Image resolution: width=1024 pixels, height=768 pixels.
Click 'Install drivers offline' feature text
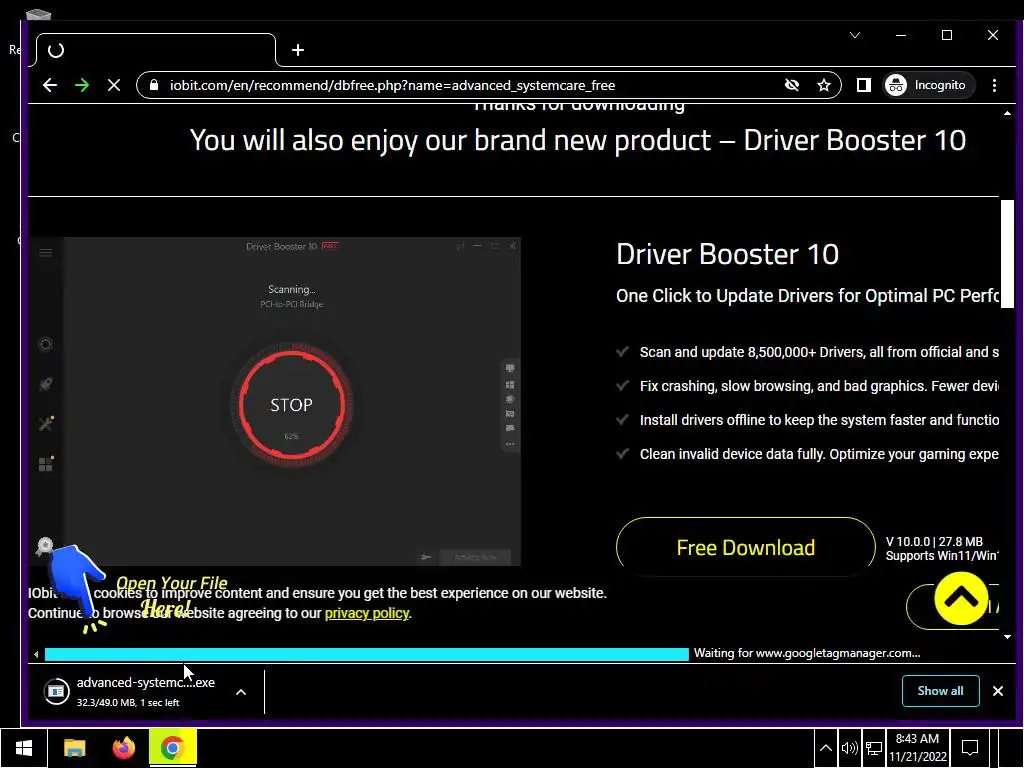tap(819, 420)
